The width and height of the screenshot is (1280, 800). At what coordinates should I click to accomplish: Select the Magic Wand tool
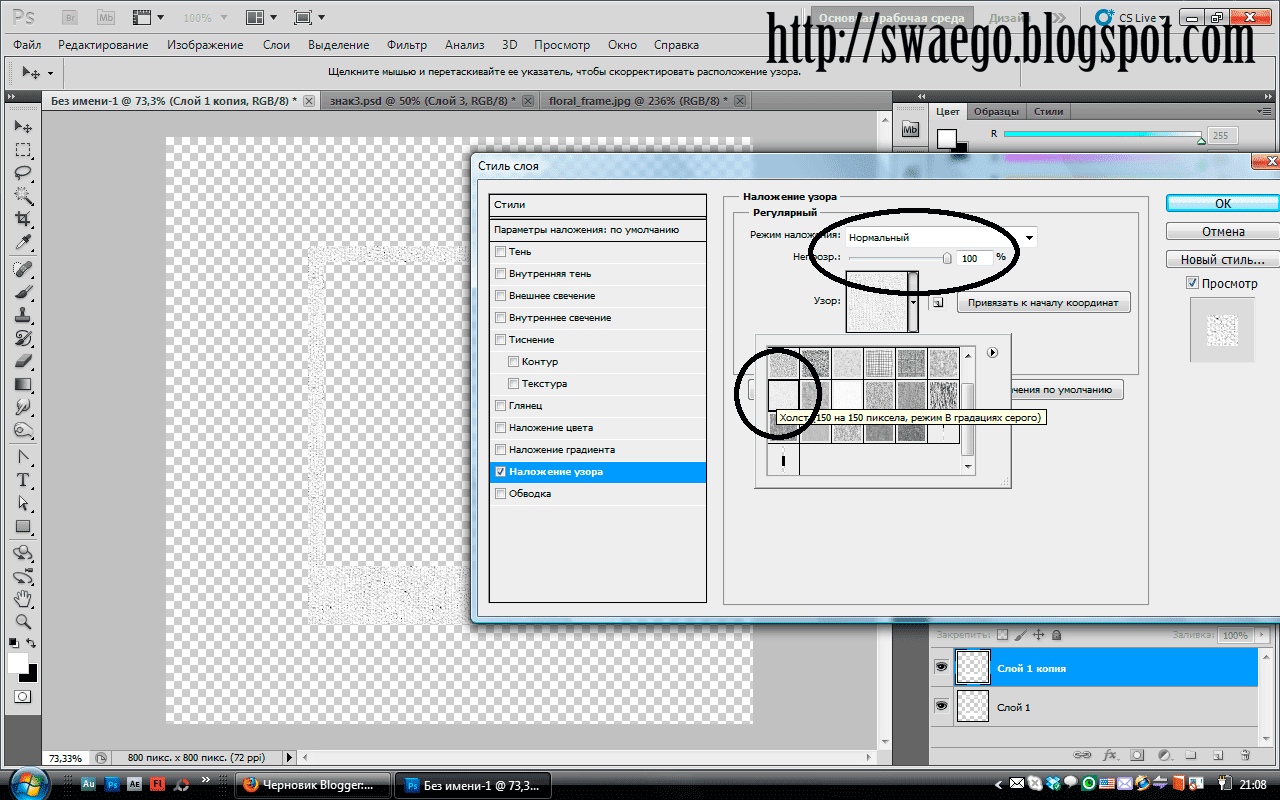point(23,196)
